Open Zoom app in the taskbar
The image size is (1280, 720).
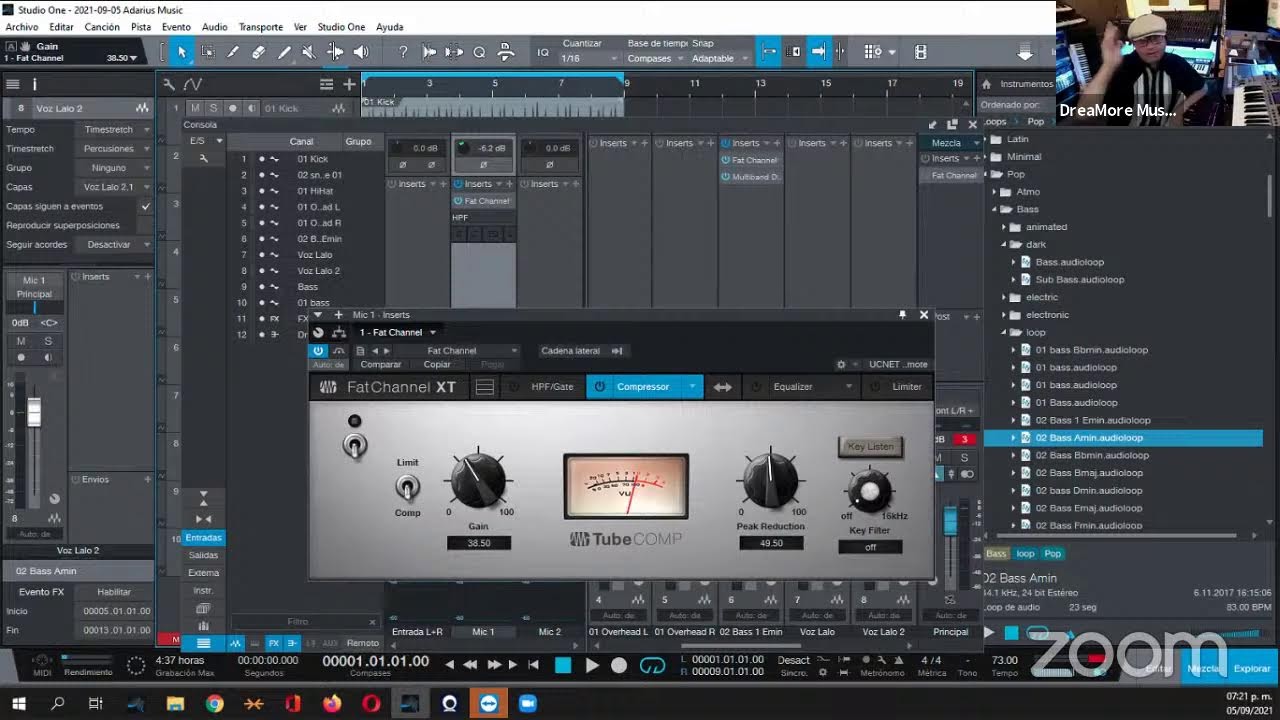click(527, 704)
